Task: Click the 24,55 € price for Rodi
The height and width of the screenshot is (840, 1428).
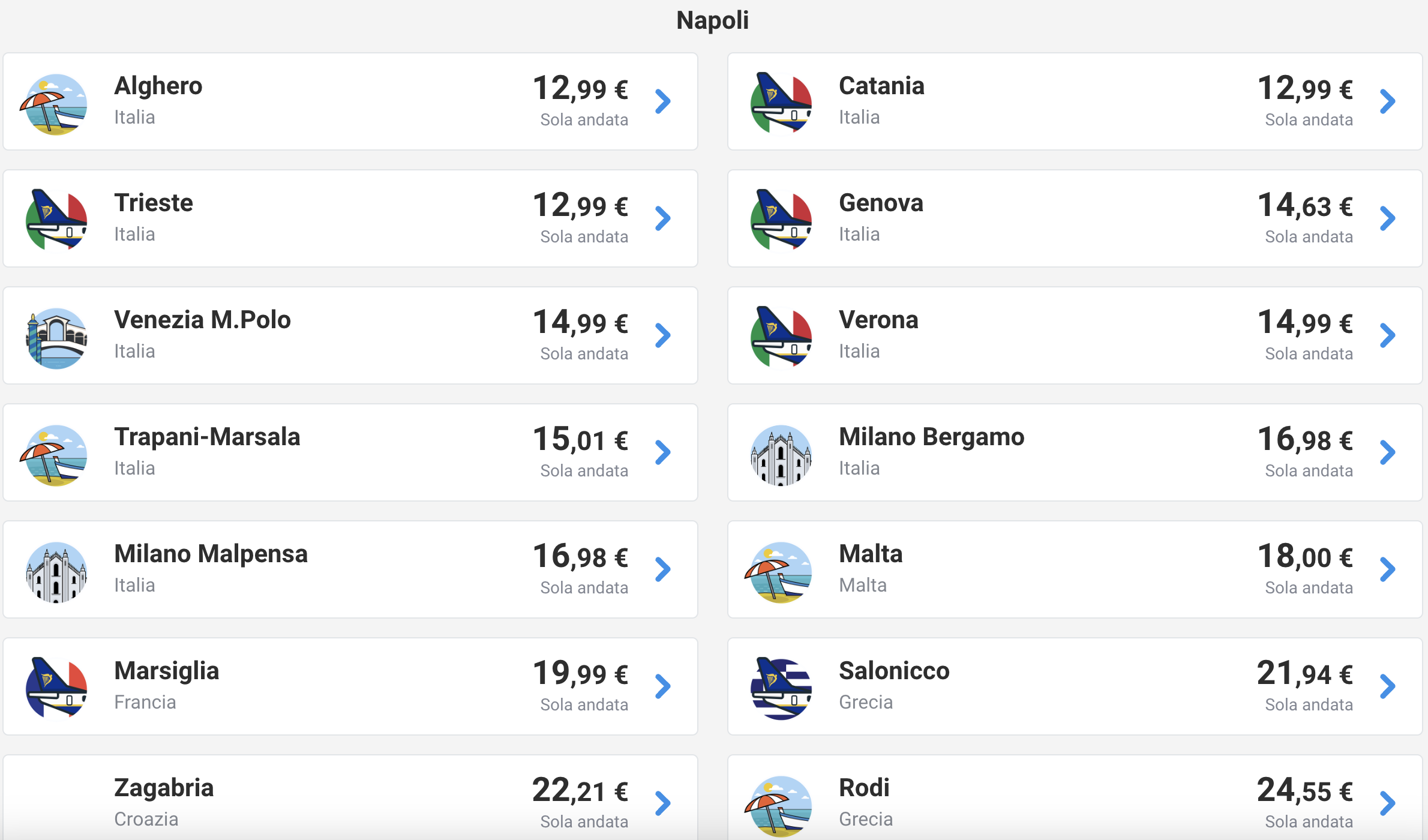Action: pyautogui.click(x=1305, y=790)
